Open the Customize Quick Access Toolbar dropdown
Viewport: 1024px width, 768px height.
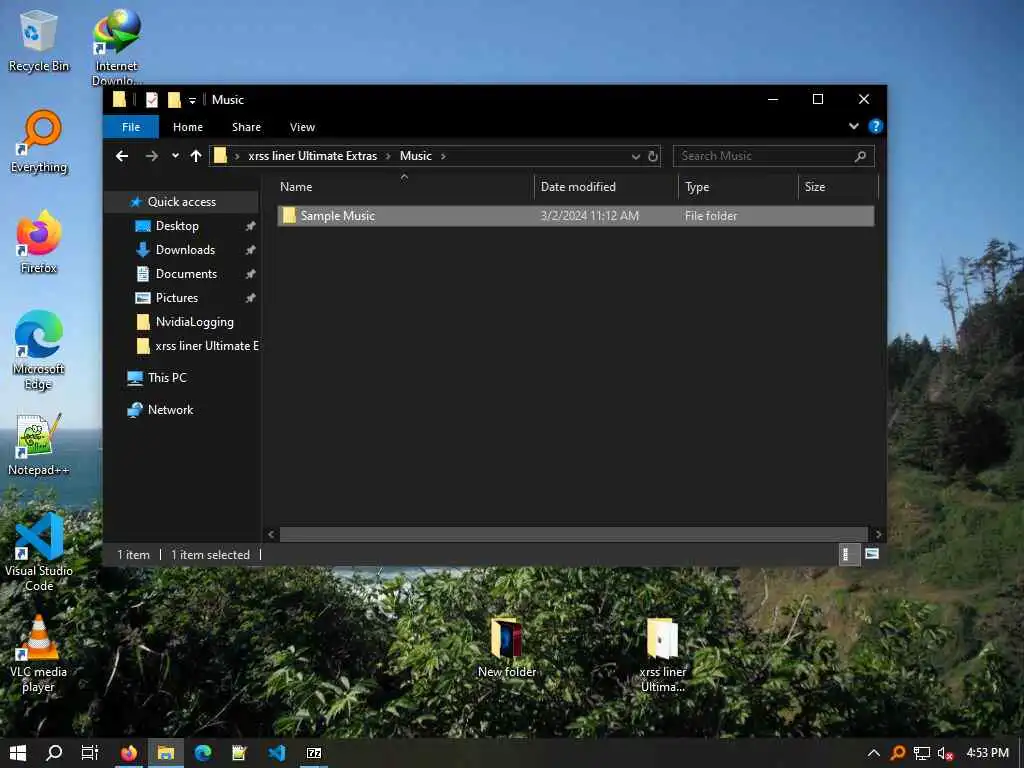[192, 101]
